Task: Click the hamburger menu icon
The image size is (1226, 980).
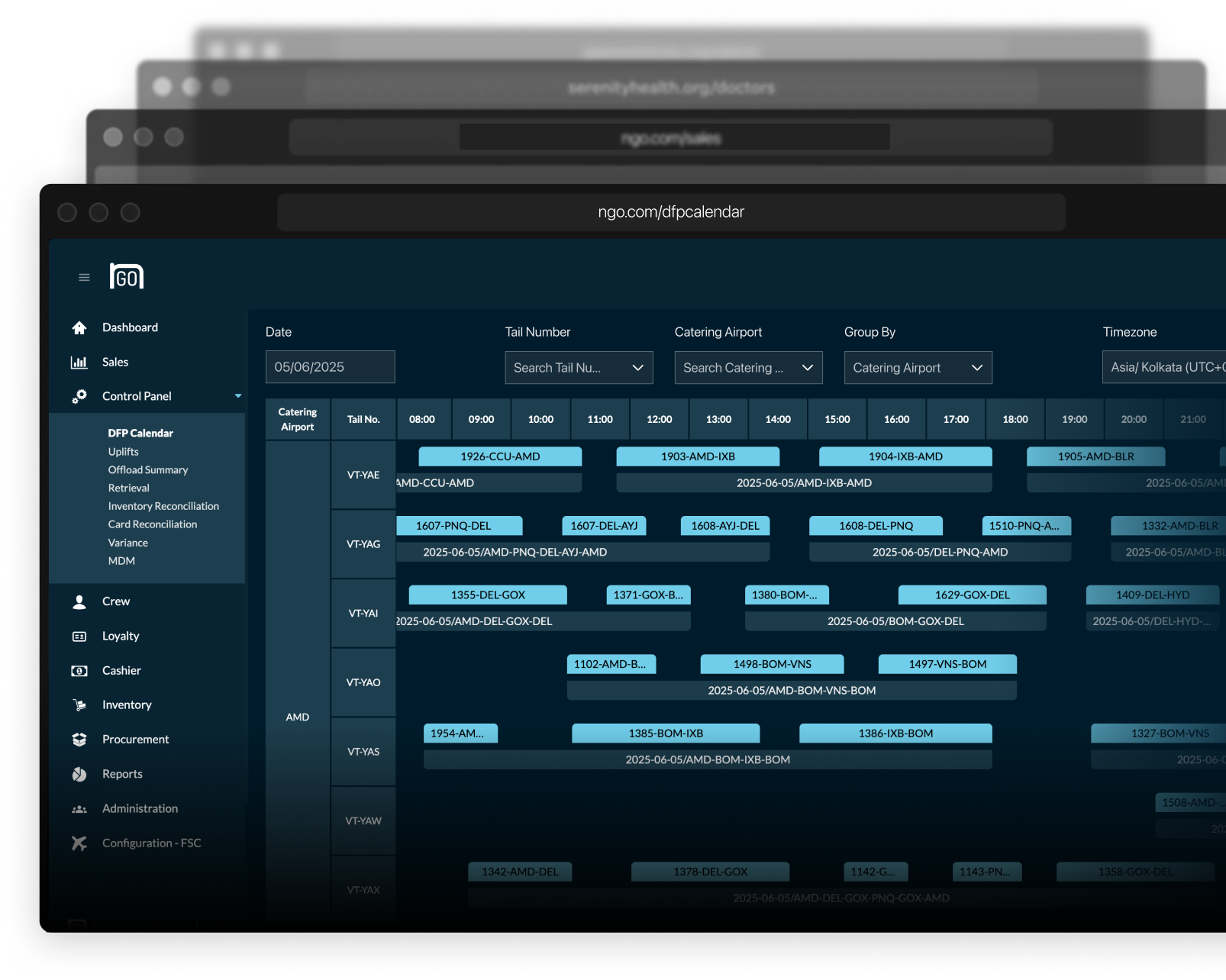Action: pos(84,277)
